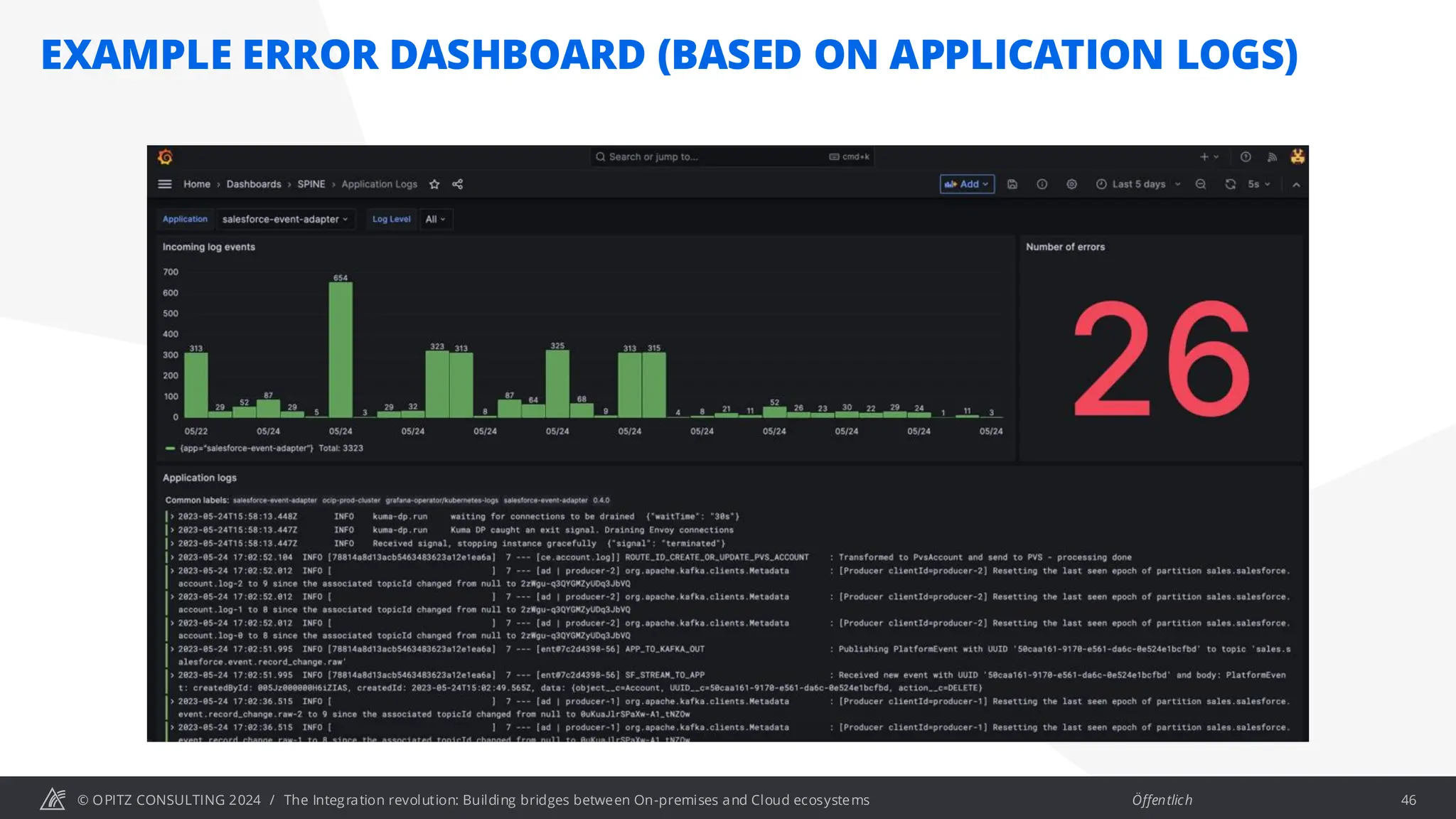Refresh the dashboard icon
Viewport: 1456px width, 819px height.
(x=1231, y=184)
